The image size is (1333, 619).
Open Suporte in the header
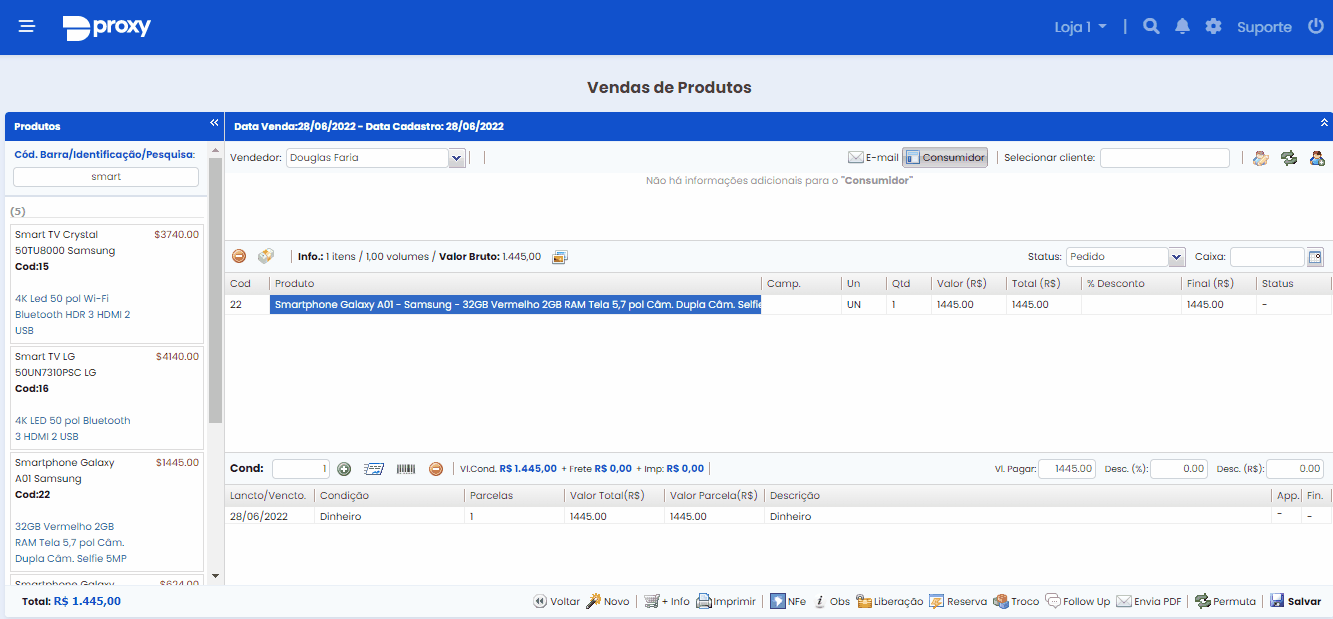(x=1264, y=27)
